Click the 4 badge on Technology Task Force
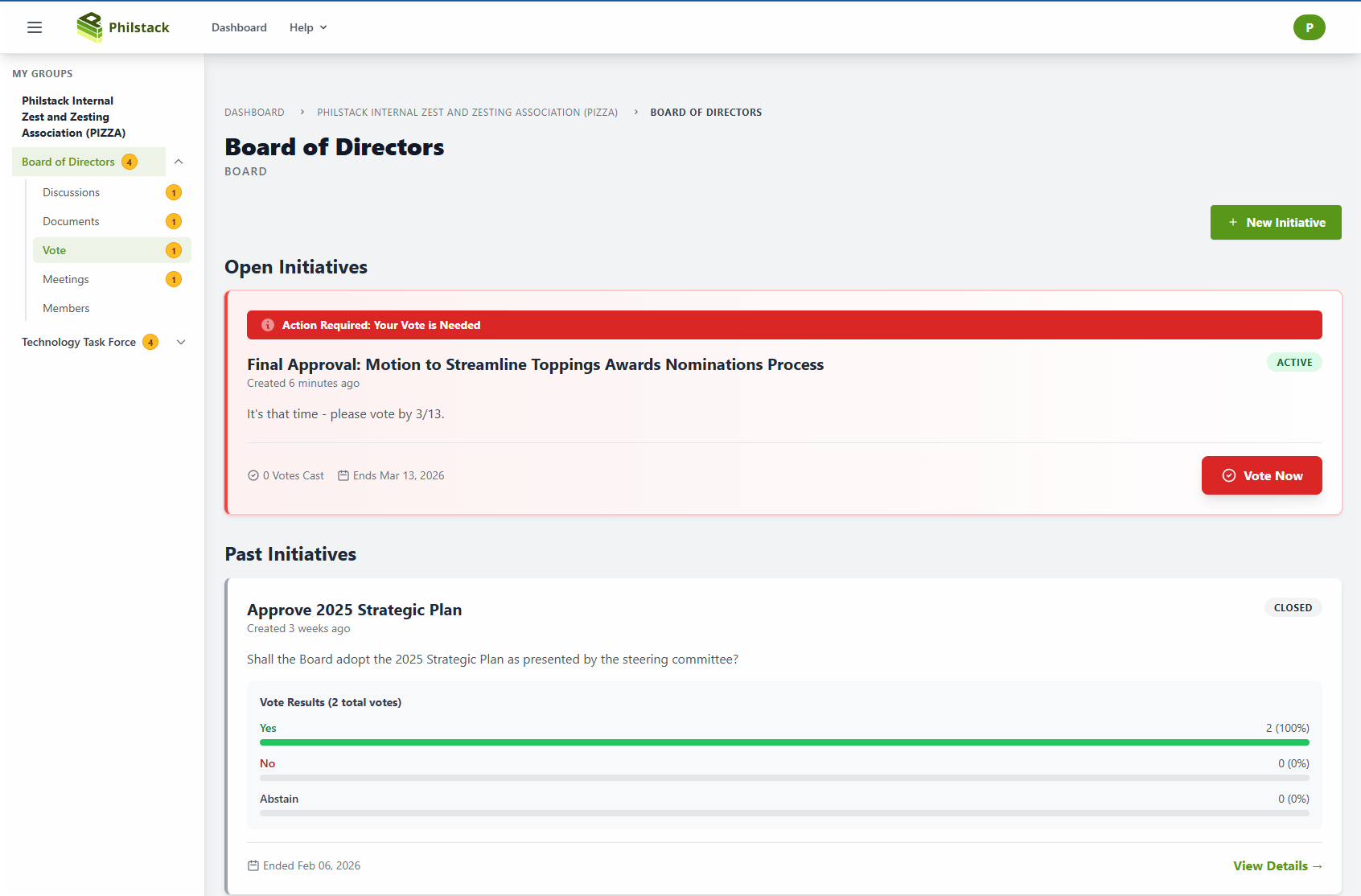This screenshot has width=1361, height=896. click(x=150, y=342)
